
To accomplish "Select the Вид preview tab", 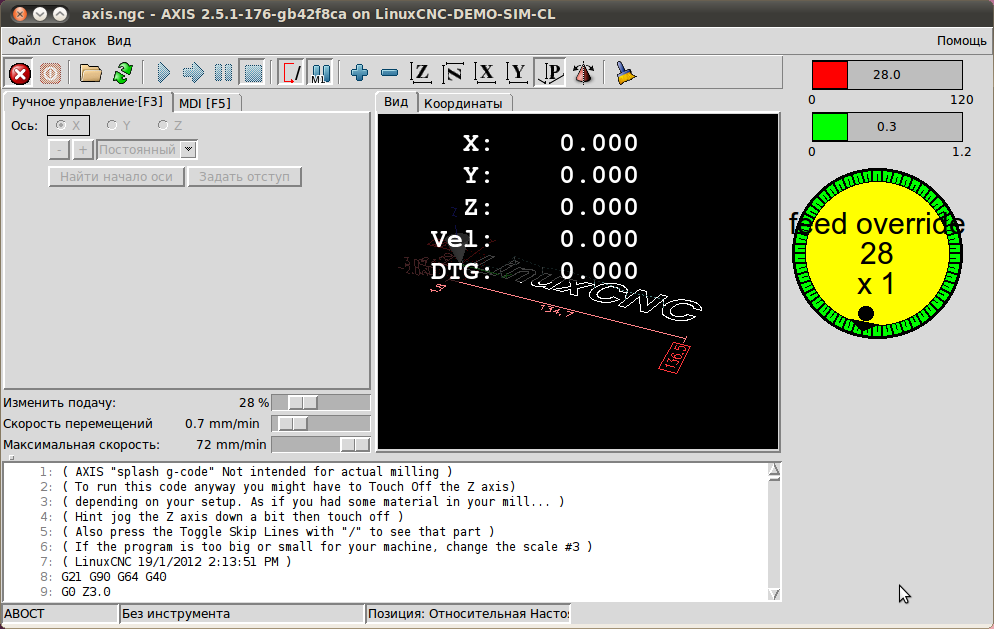I will point(396,102).
